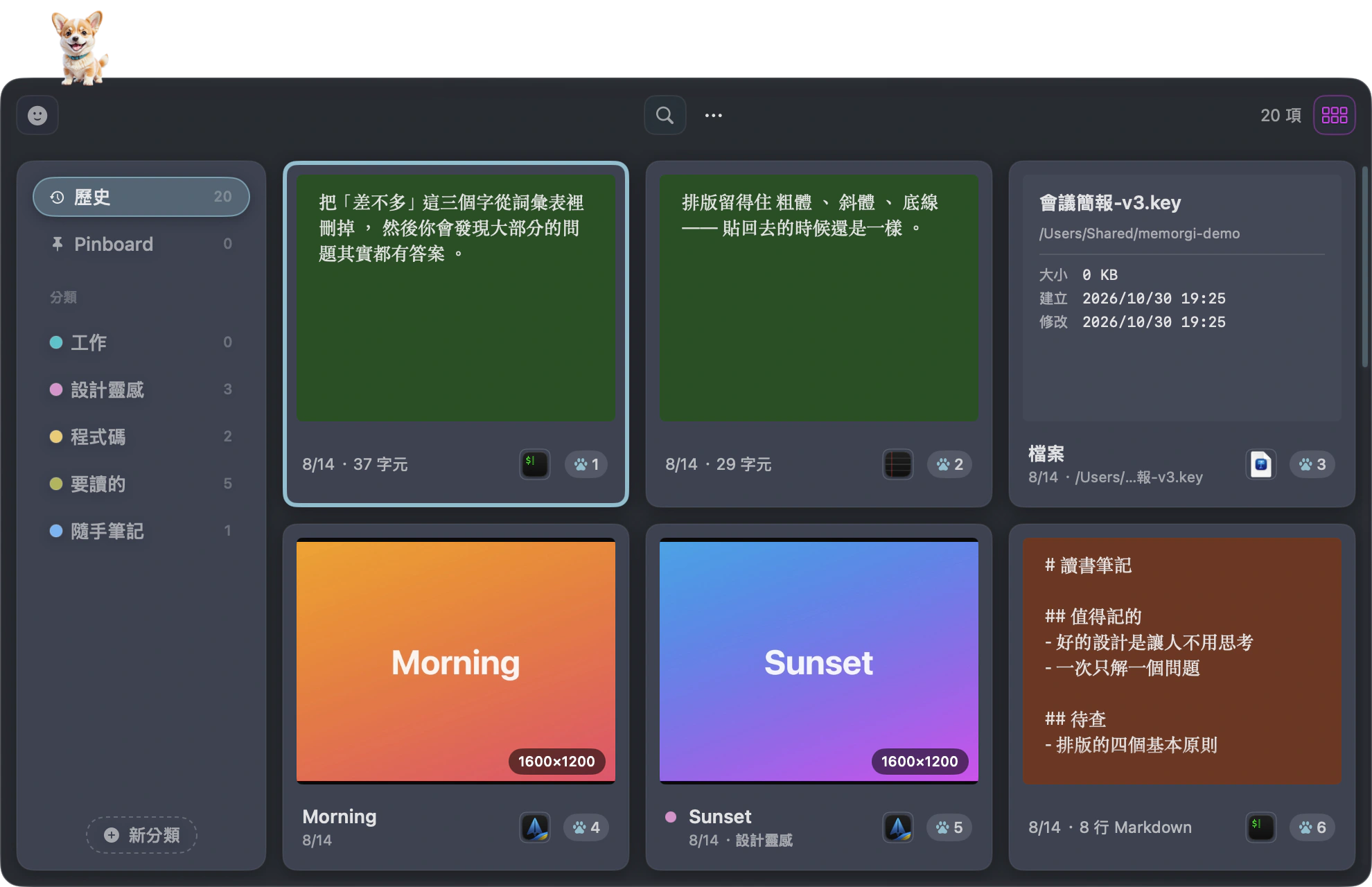
Task: Click the pin icon beside Pinboard
Action: (58, 244)
